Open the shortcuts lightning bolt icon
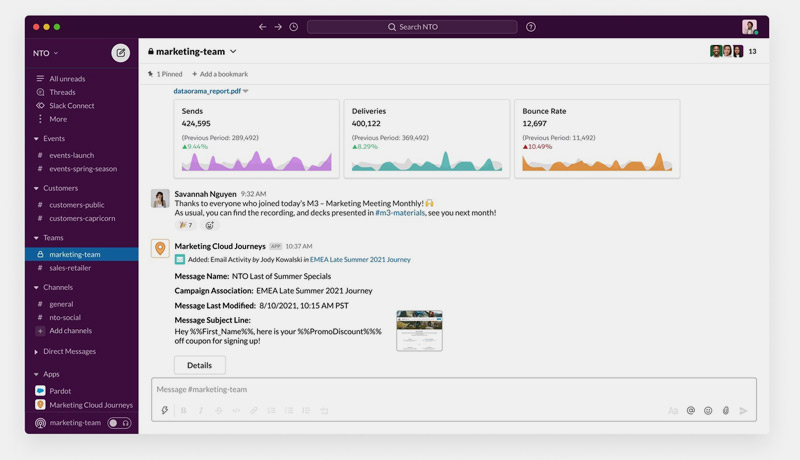Image resolution: width=800 pixels, height=460 pixels. [x=165, y=411]
